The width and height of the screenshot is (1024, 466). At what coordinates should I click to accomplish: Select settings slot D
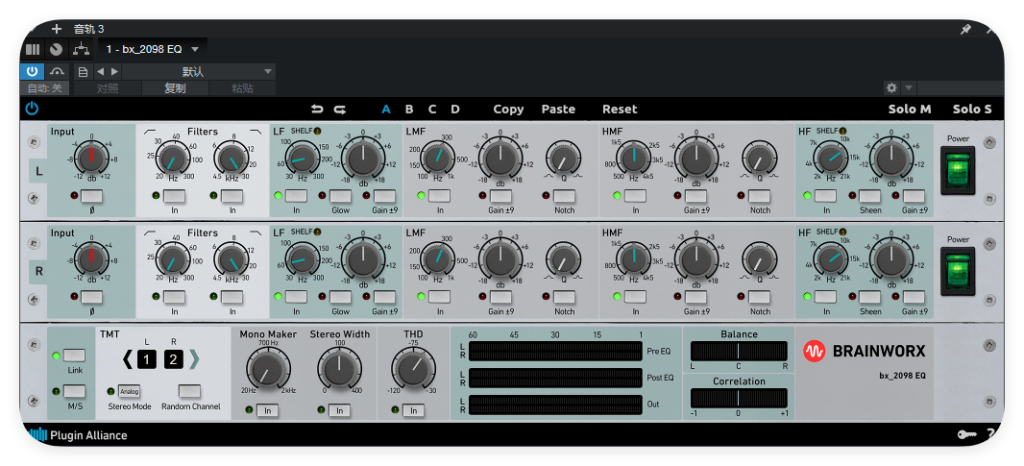pos(455,109)
